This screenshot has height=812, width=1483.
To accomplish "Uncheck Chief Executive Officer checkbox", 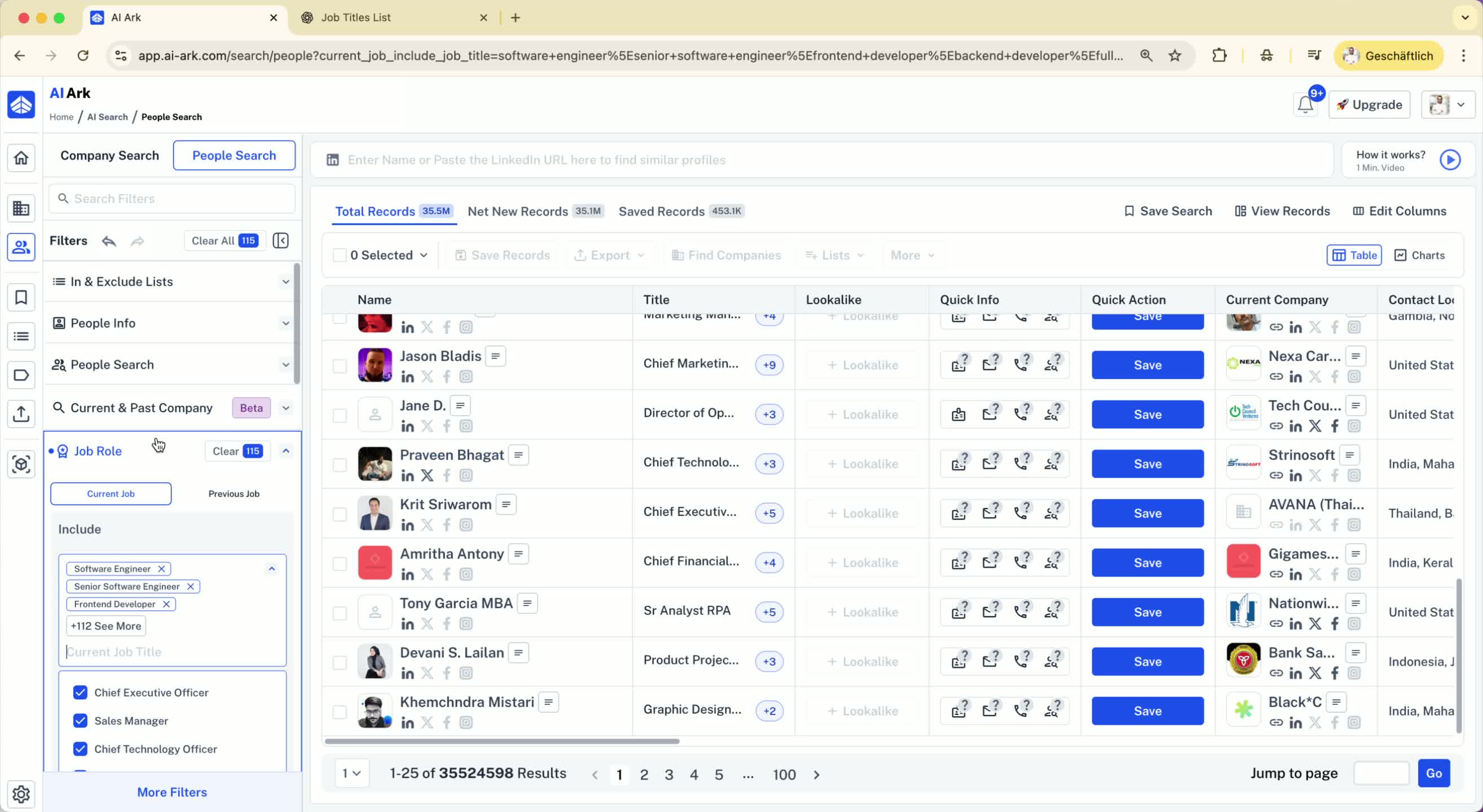I will [80, 692].
